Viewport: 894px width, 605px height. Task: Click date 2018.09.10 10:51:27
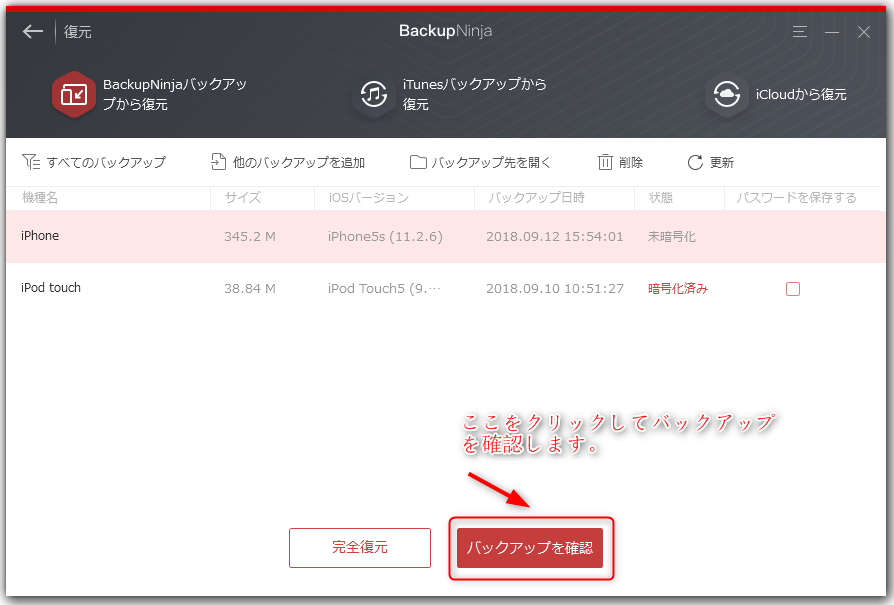(555, 288)
